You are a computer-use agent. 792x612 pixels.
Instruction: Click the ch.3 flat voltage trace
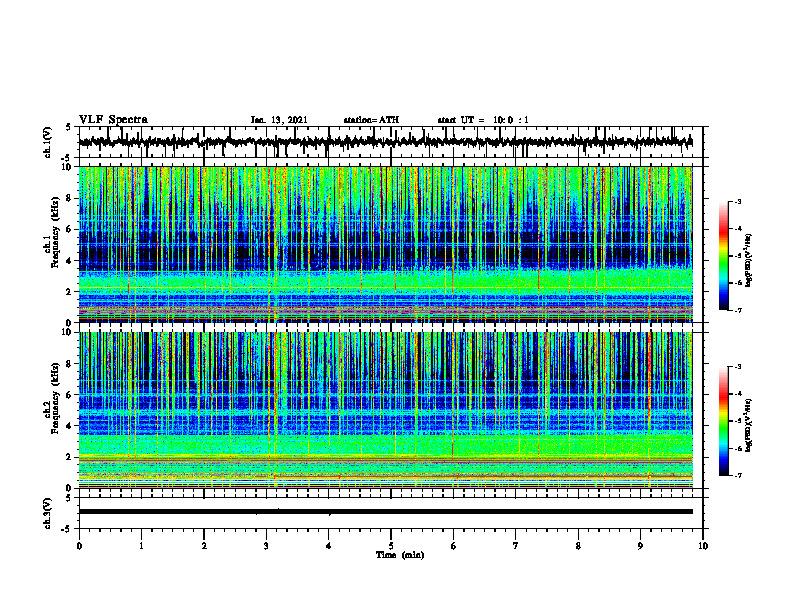(386, 512)
